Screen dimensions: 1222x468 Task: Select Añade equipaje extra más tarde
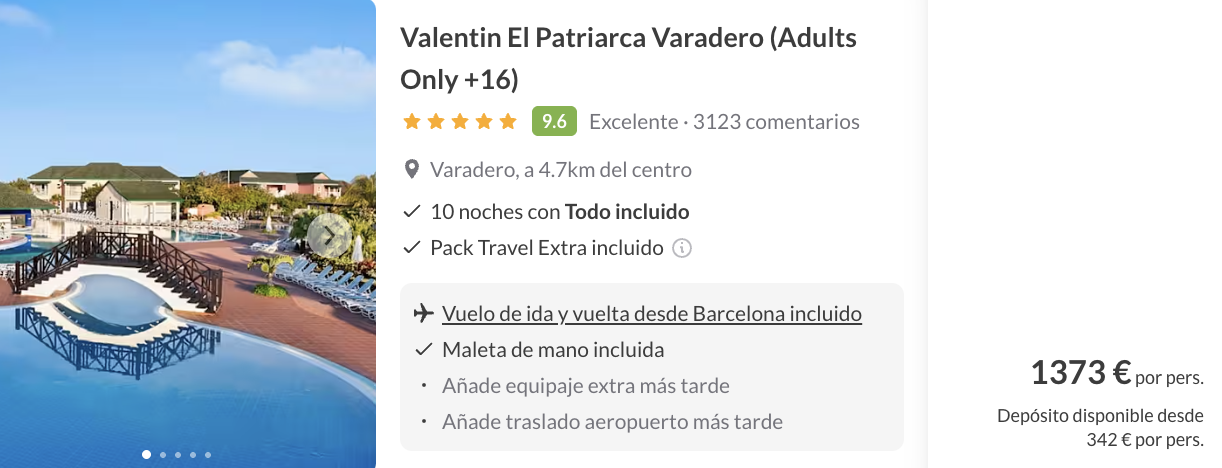[x=586, y=386]
